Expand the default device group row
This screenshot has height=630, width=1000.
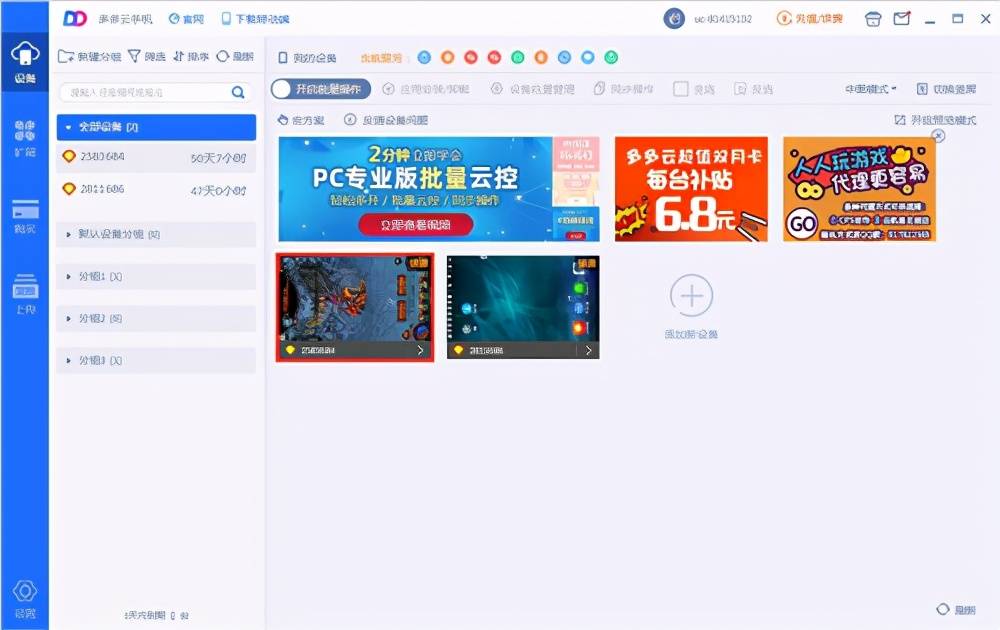coord(156,234)
